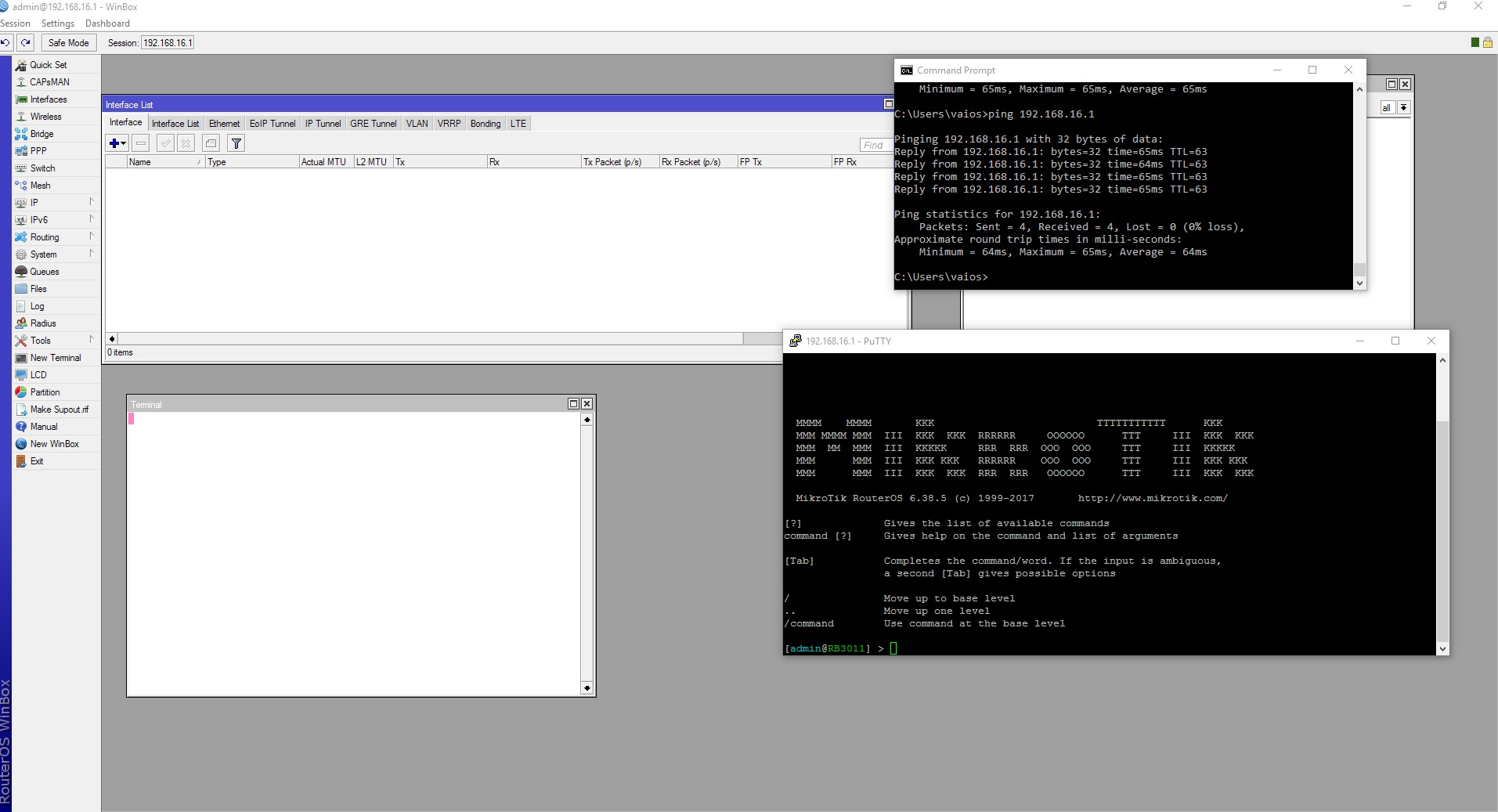Switch to the IP Tunnel tab
1498x812 pixels.
tap(323, 124)
